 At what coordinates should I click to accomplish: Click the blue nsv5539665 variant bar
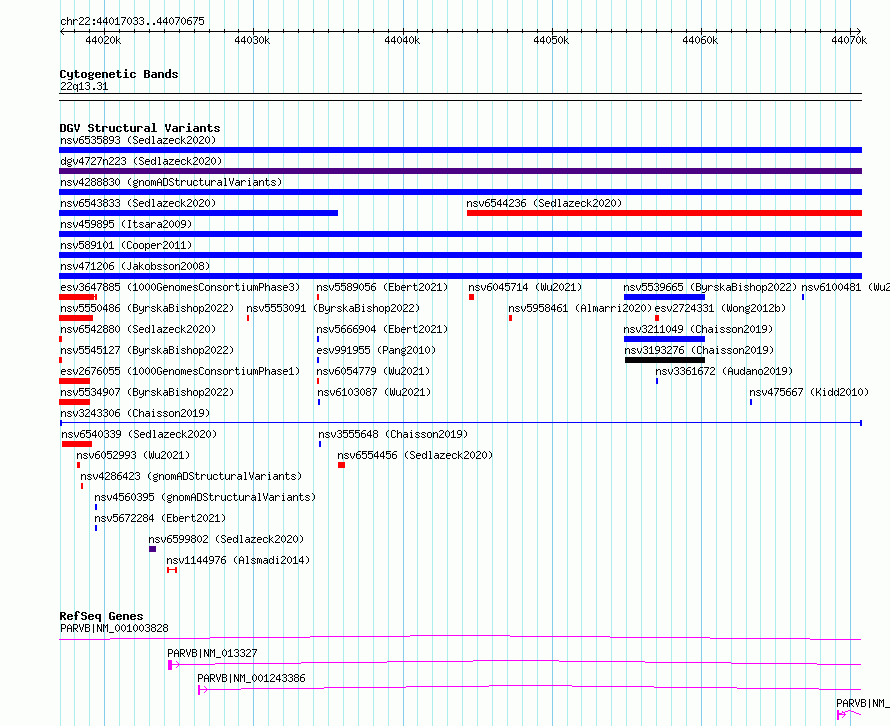point(664,297)
